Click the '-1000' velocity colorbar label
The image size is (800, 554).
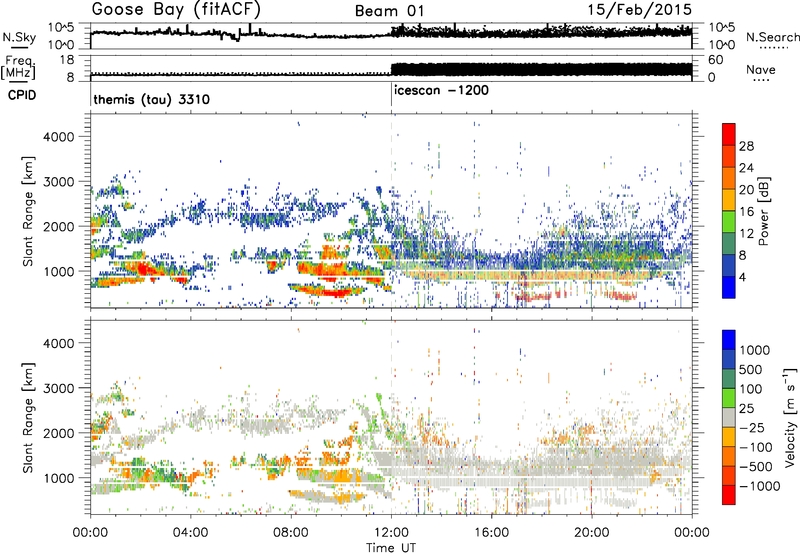(760, 486)
